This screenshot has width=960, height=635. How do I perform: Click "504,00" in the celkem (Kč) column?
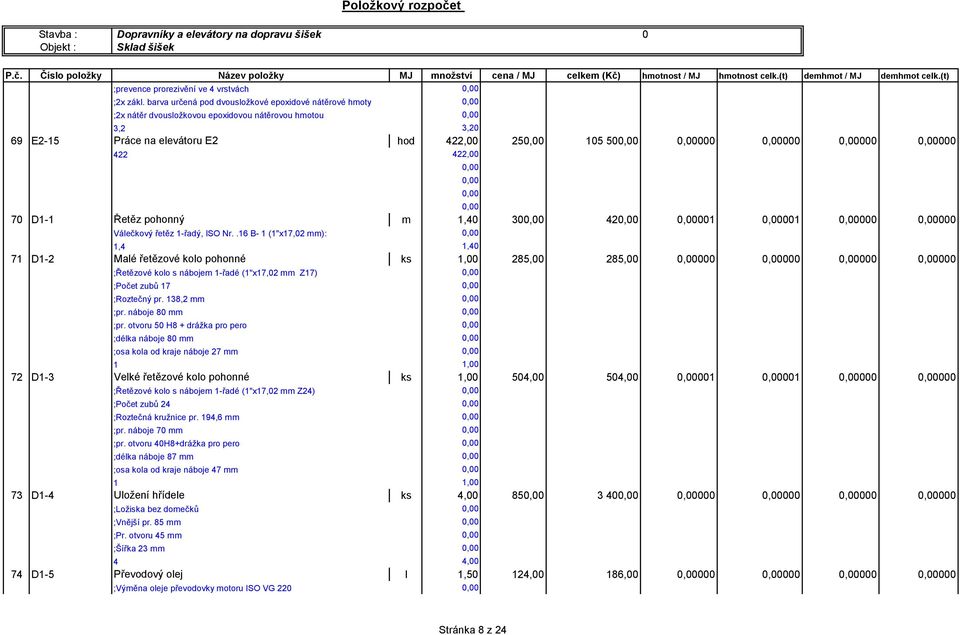coord(622,377)
